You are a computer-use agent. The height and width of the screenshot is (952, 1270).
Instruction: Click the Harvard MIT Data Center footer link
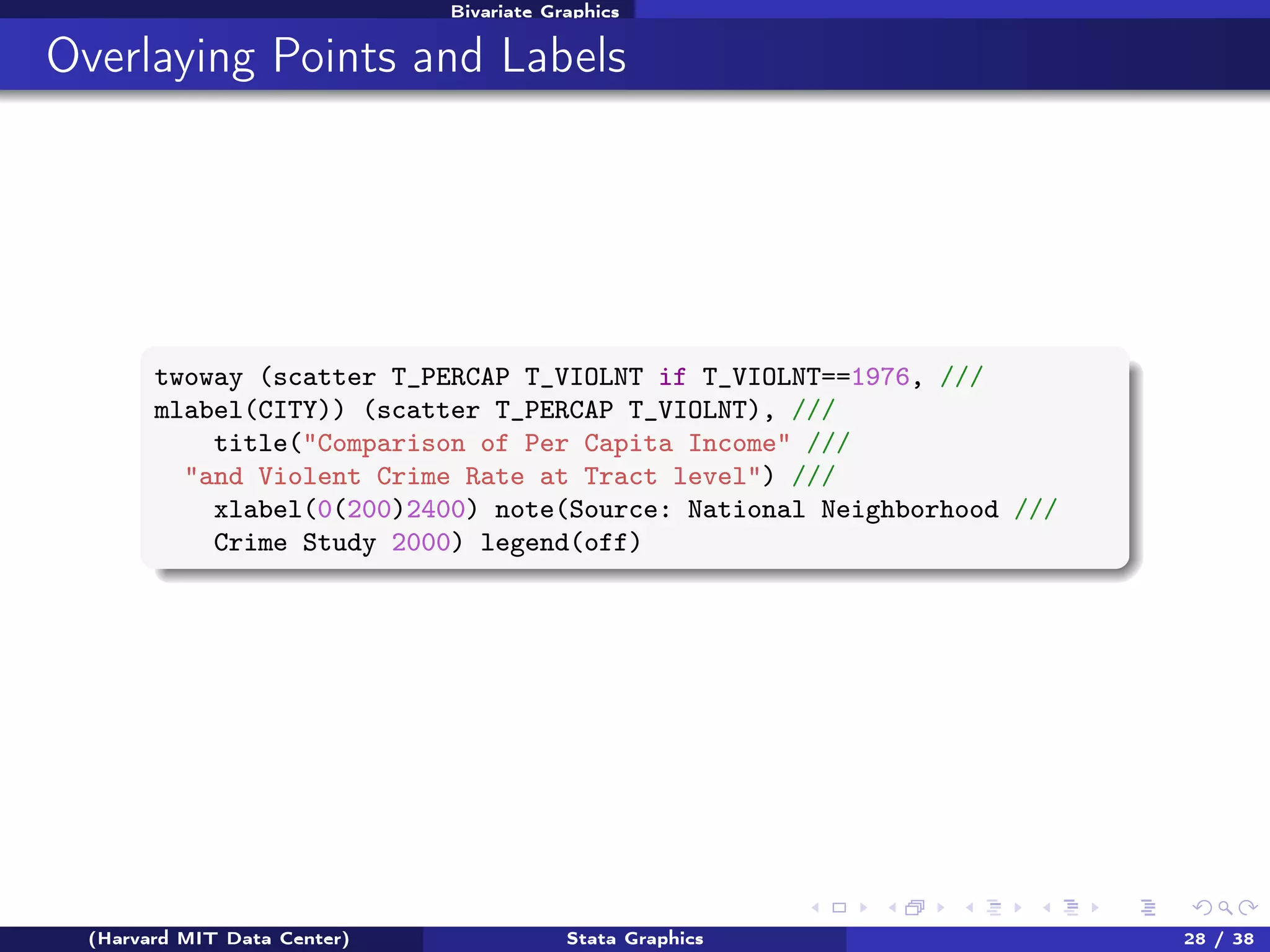coord(219,938)
